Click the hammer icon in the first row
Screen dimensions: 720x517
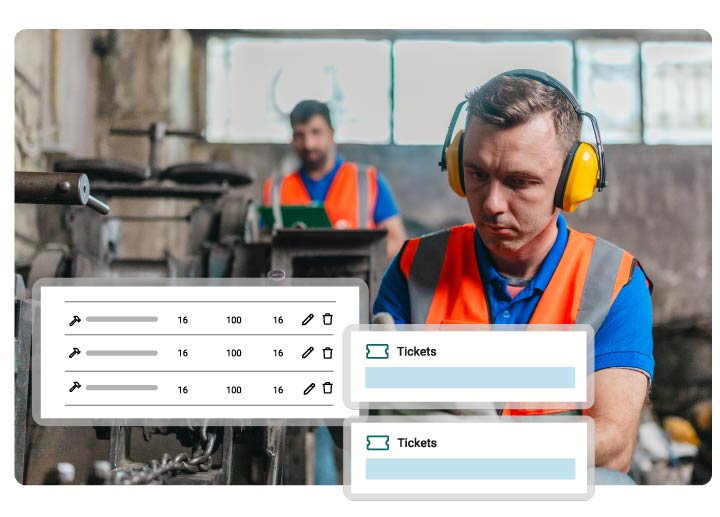click(x=75, y=320)
